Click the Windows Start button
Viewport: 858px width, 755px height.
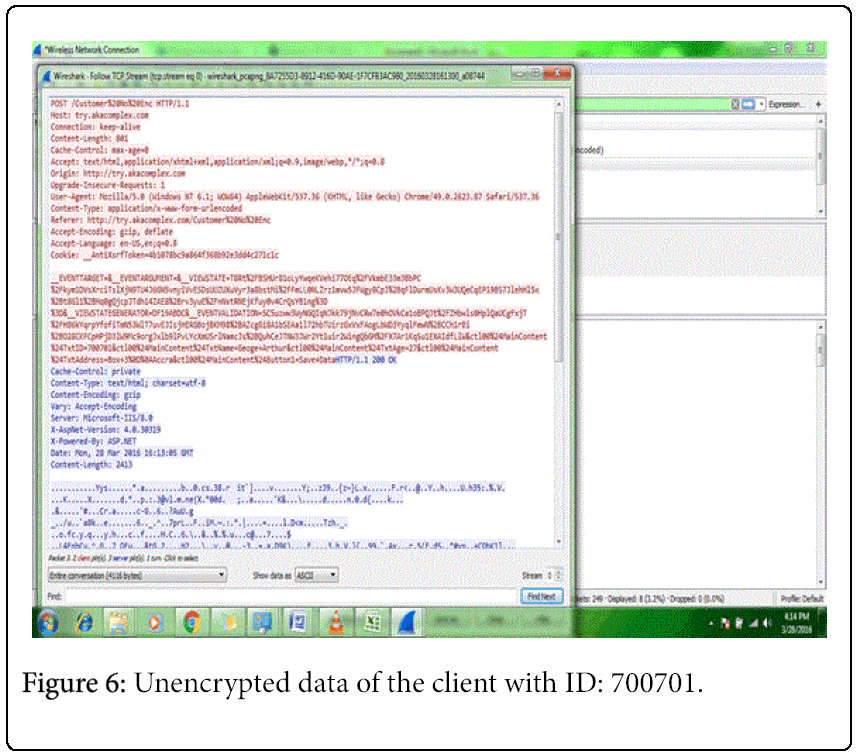[x=47, y=623]
